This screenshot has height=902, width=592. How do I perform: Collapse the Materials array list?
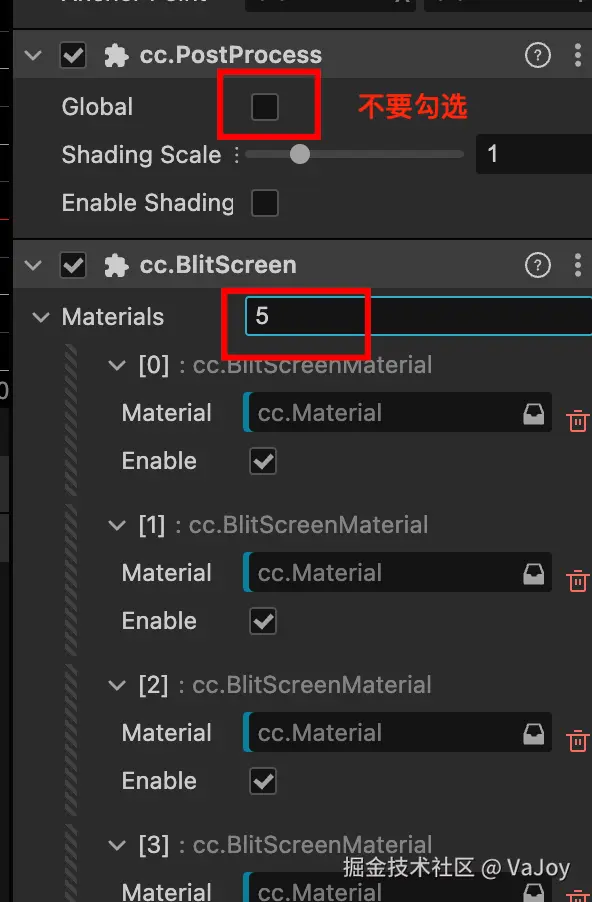[41, 317]
